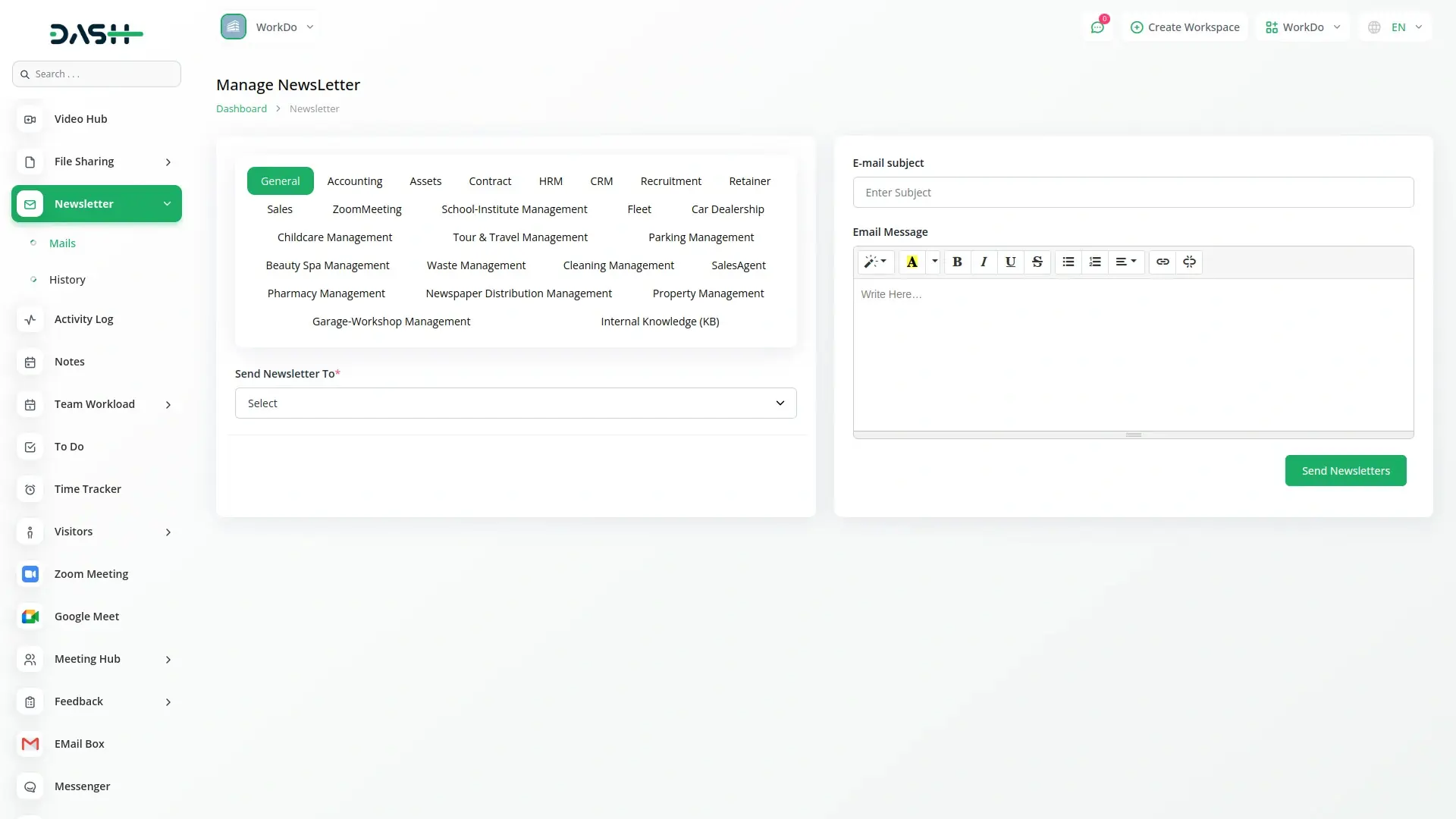Open the Send Newsletter To select dropdown
Viewport: 1456px width, 819px height.
(516, 403)
